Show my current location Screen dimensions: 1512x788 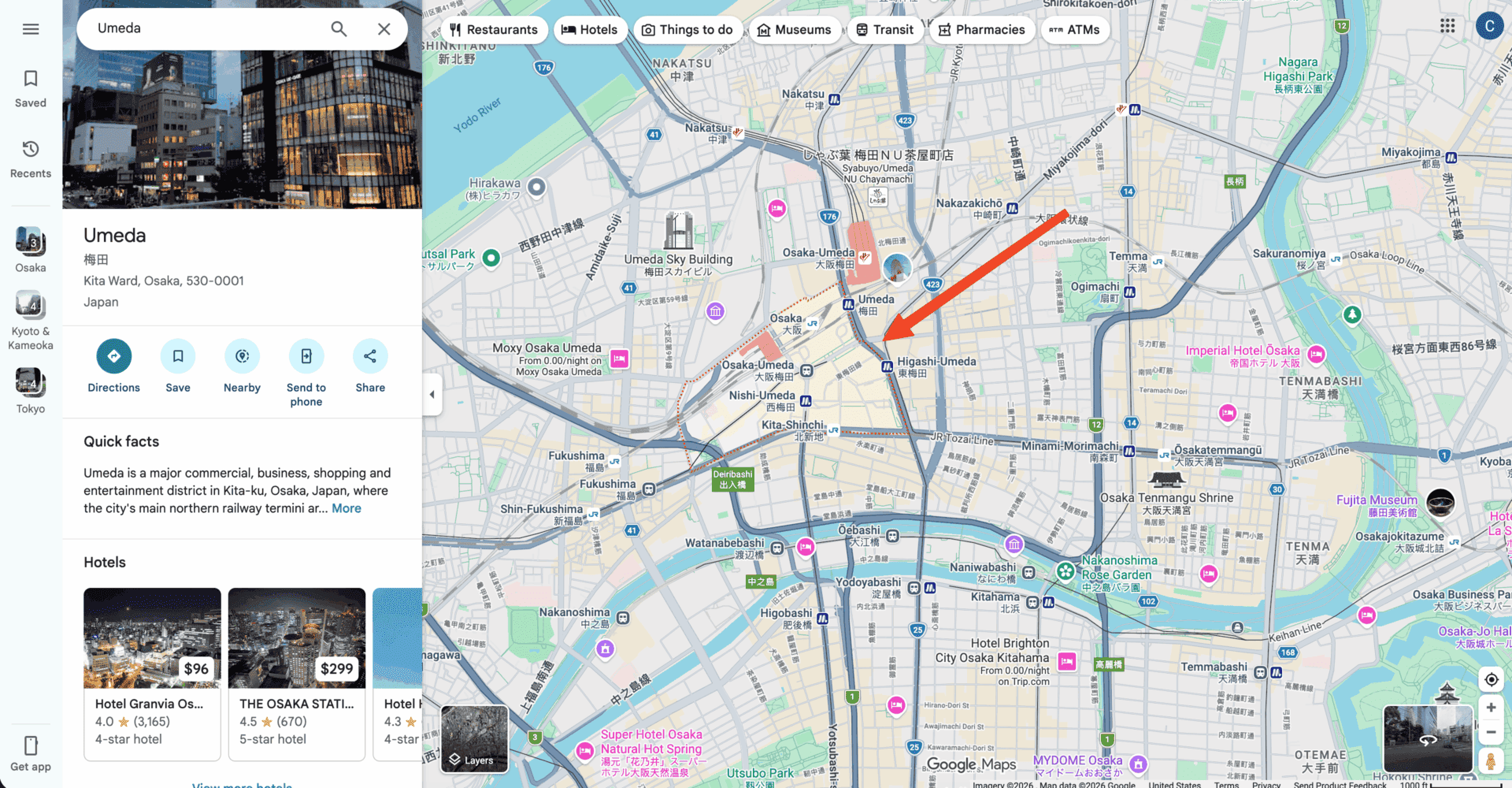click(x=1491, y=679)
